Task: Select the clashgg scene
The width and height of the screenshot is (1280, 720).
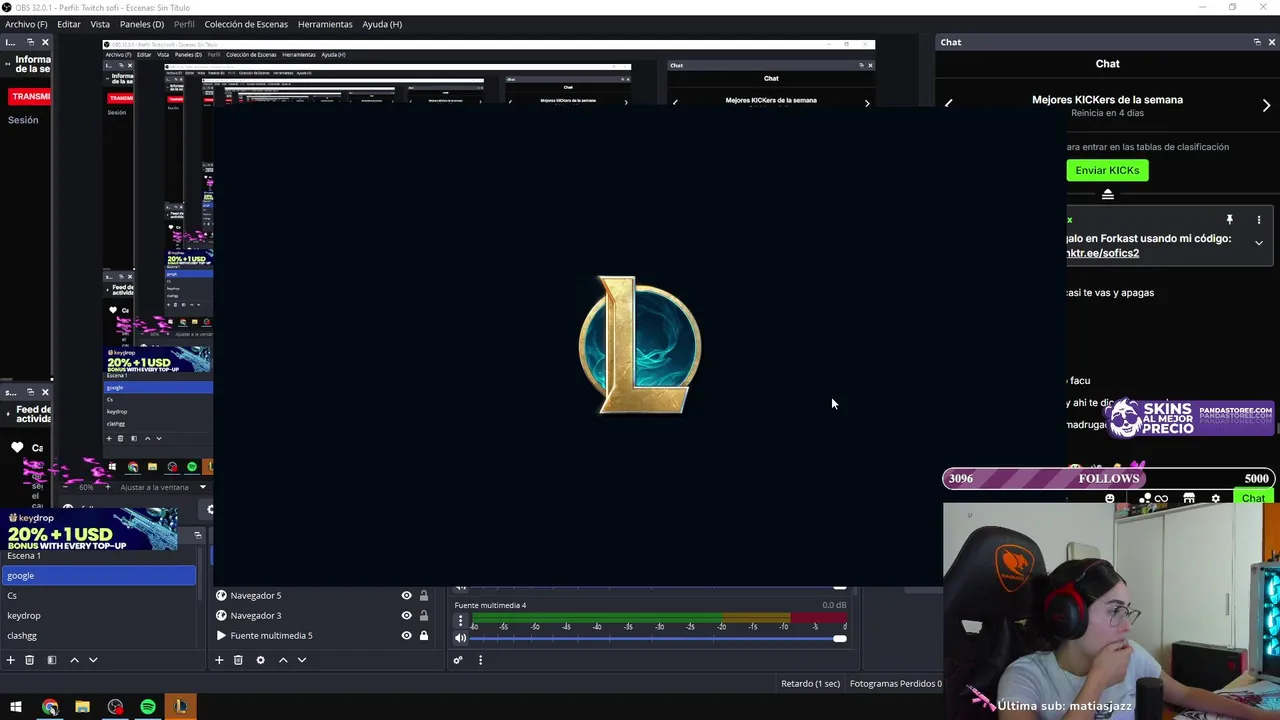Action: [x=98, y=636]
